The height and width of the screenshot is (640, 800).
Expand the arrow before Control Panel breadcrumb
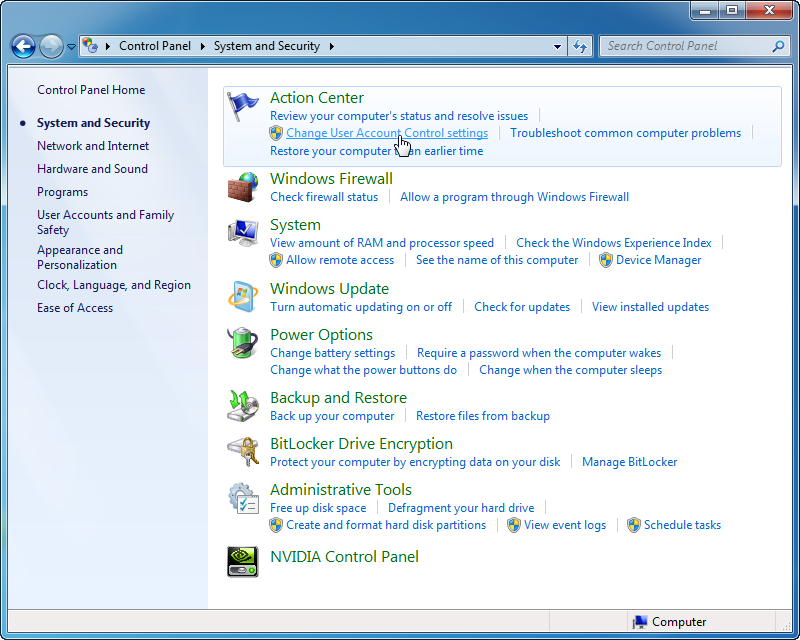108,46
